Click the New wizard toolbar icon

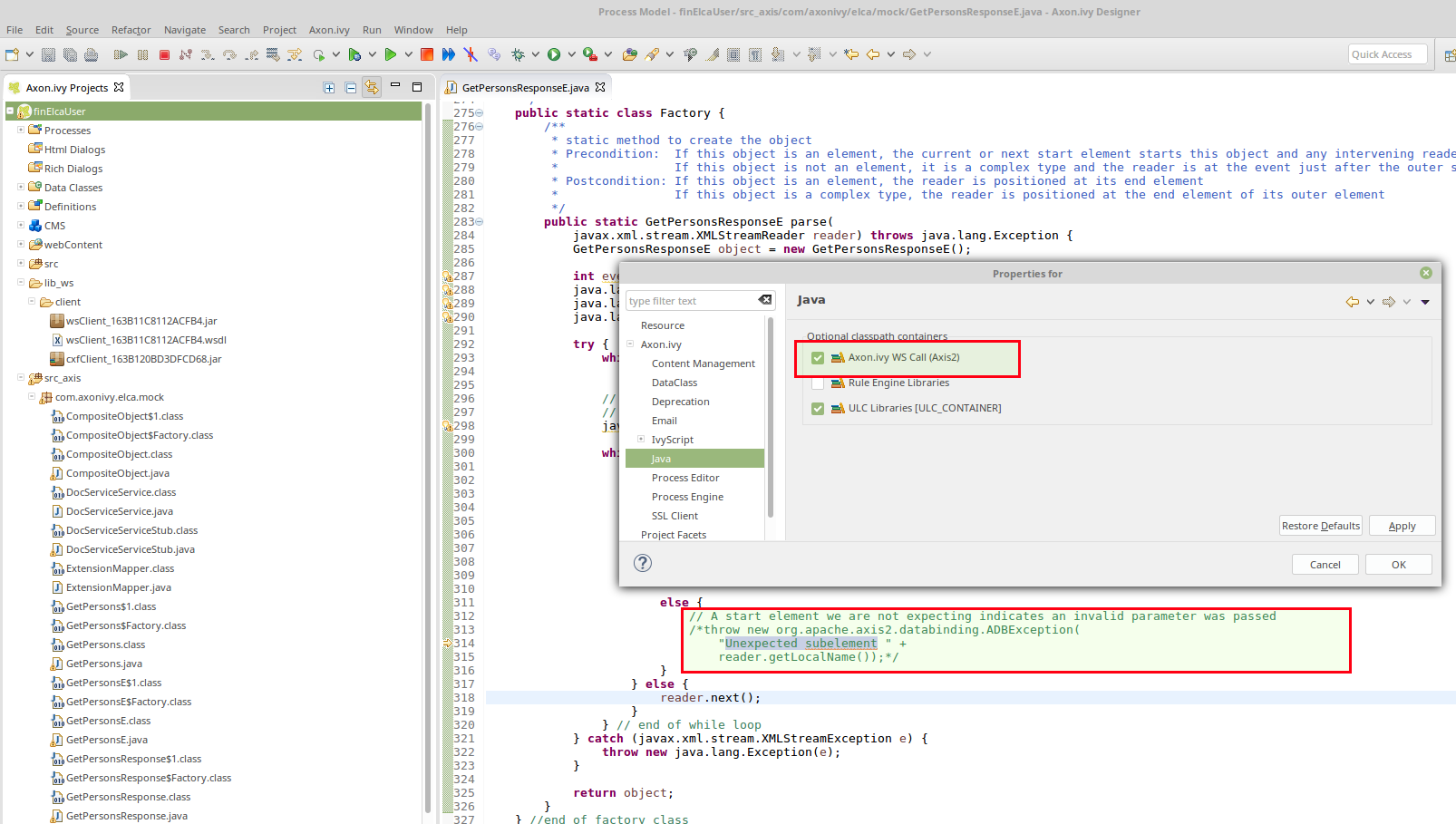click(x=12, y=54)
